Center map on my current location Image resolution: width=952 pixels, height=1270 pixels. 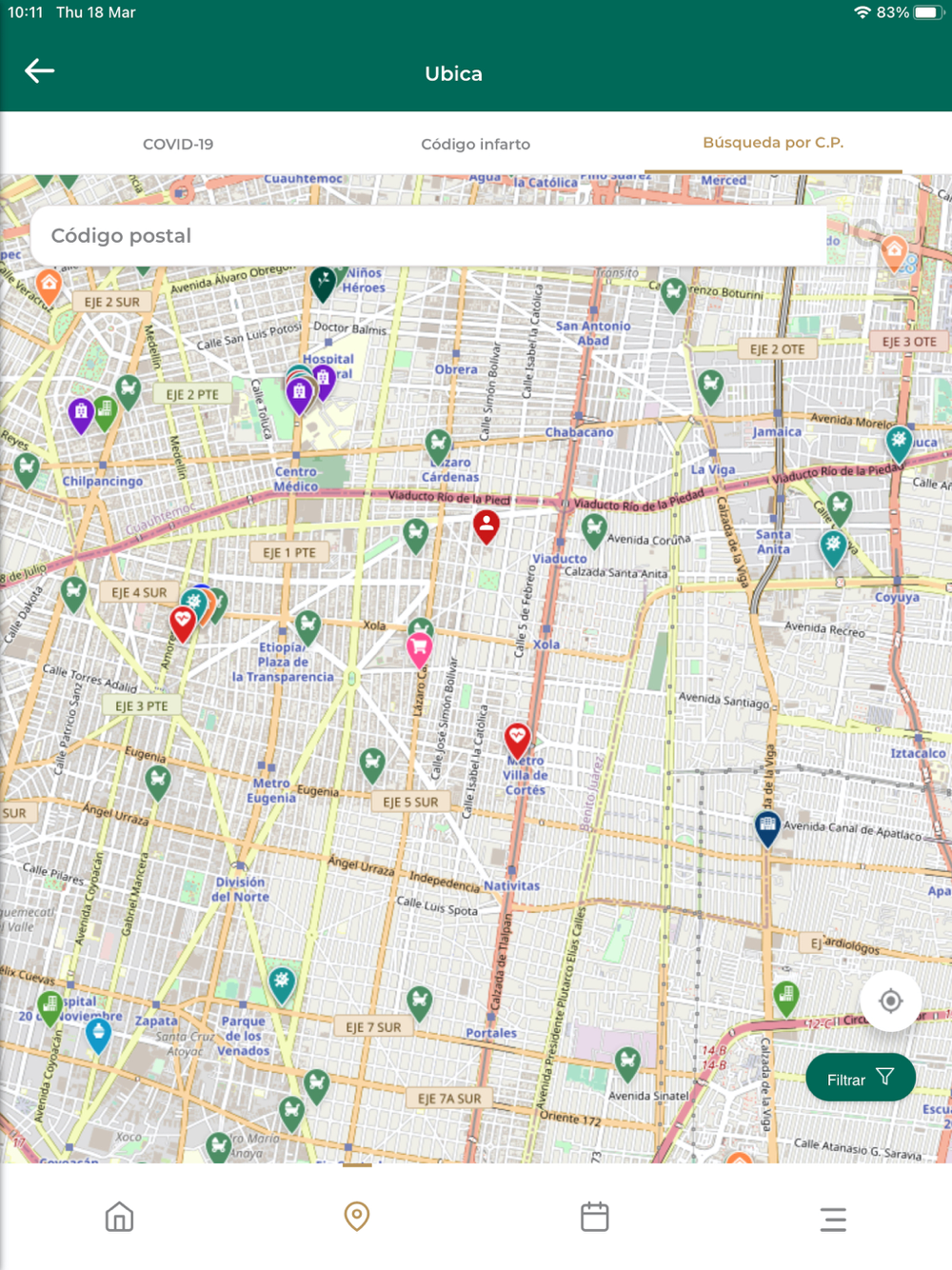click(x=890, y=1001)
